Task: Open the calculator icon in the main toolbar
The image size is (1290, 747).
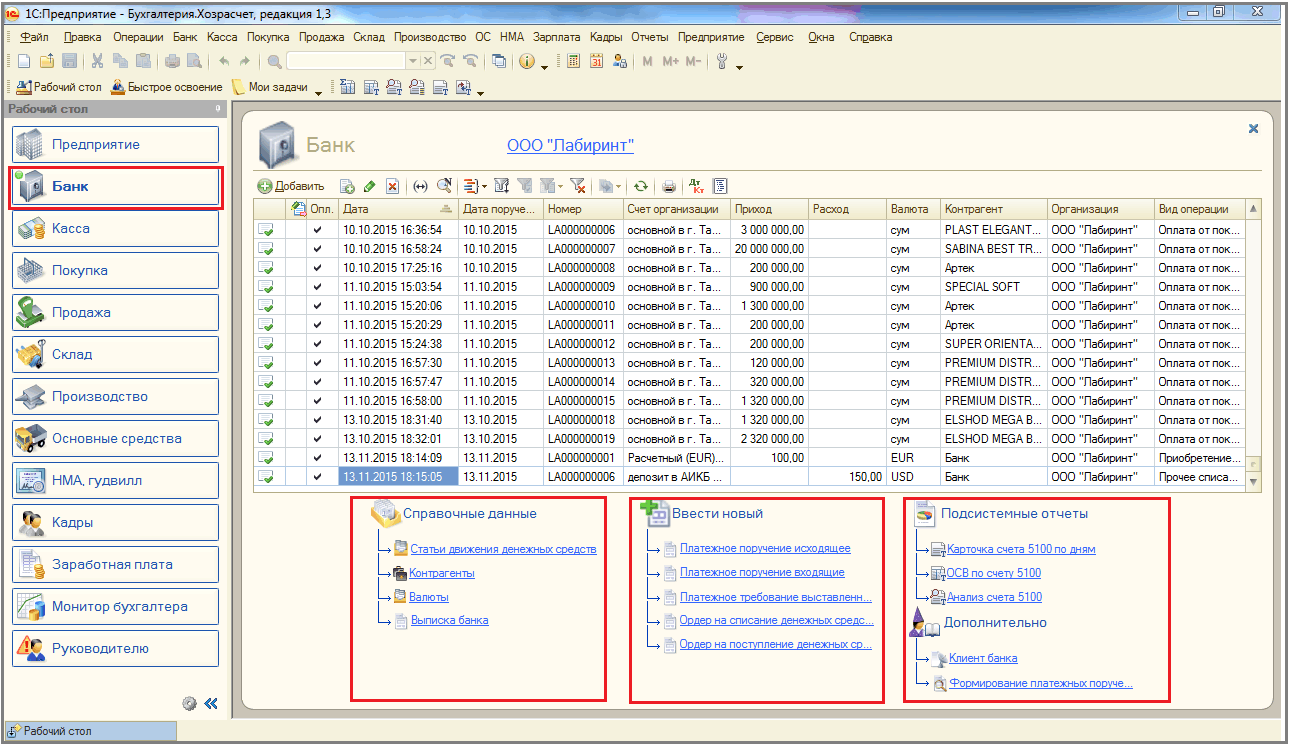Action: (x=573, y=61)
